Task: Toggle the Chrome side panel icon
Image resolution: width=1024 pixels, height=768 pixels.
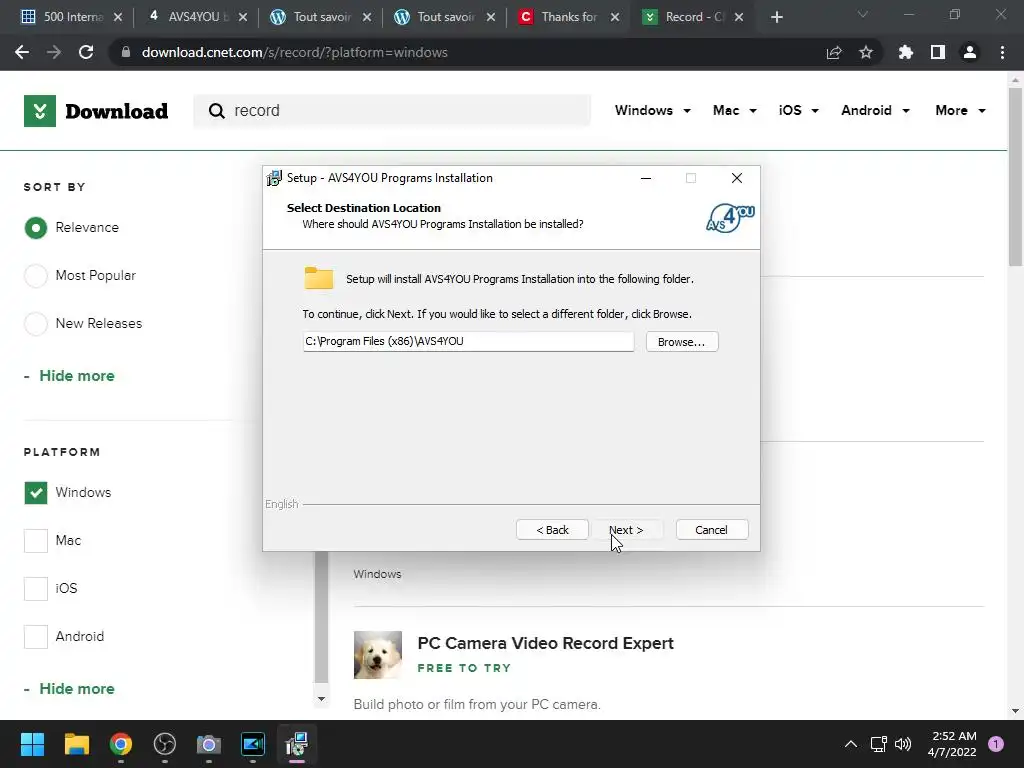Action: [938, 52]
